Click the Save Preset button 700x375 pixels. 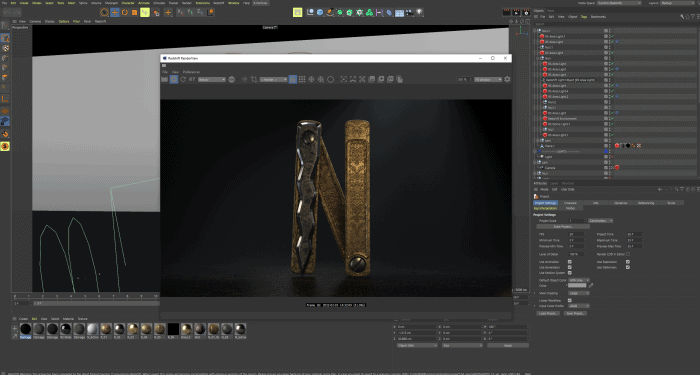(x=575, y=313)
